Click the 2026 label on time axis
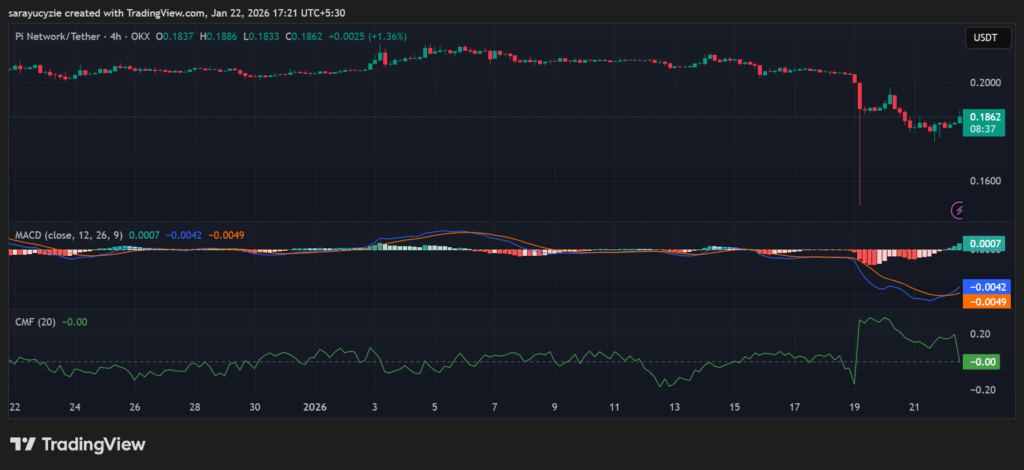The height and width of the screenshot is (470, 1024). click(315, 408)
